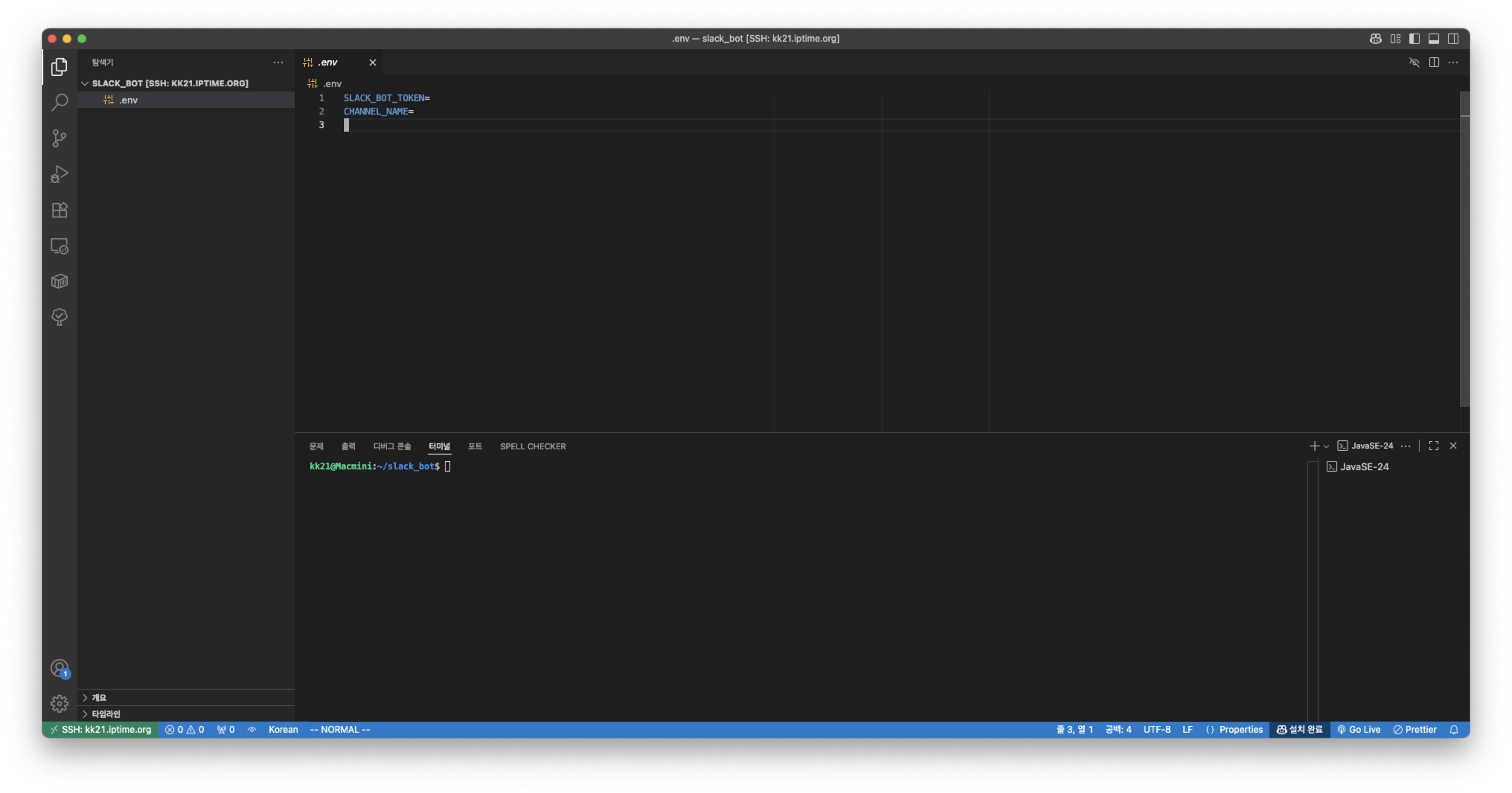Switch to the SPELL CHECKER panel tab
The width and height of the screenshot is (1512, 793).
pos(532,447)
